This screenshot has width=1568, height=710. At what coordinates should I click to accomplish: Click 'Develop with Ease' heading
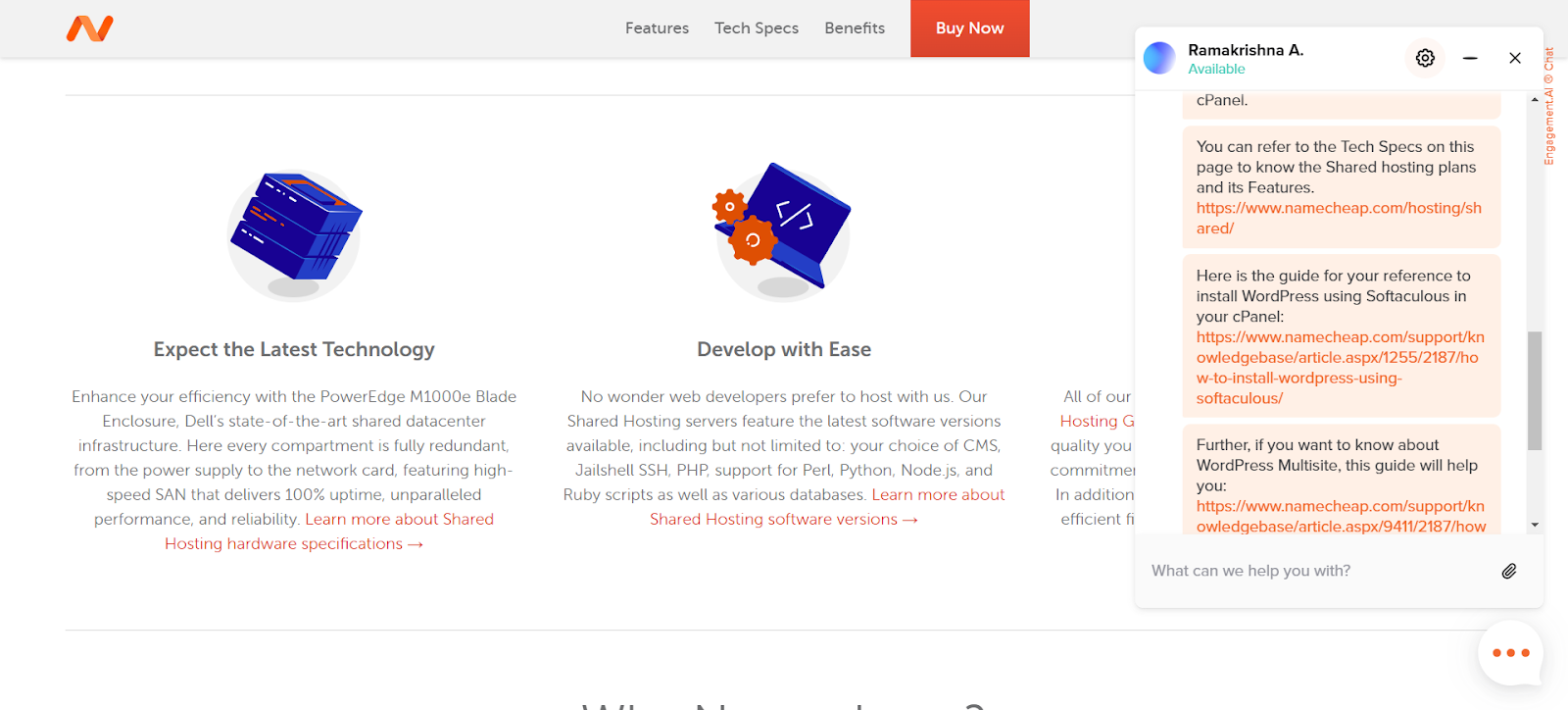[x=784, y=349]
